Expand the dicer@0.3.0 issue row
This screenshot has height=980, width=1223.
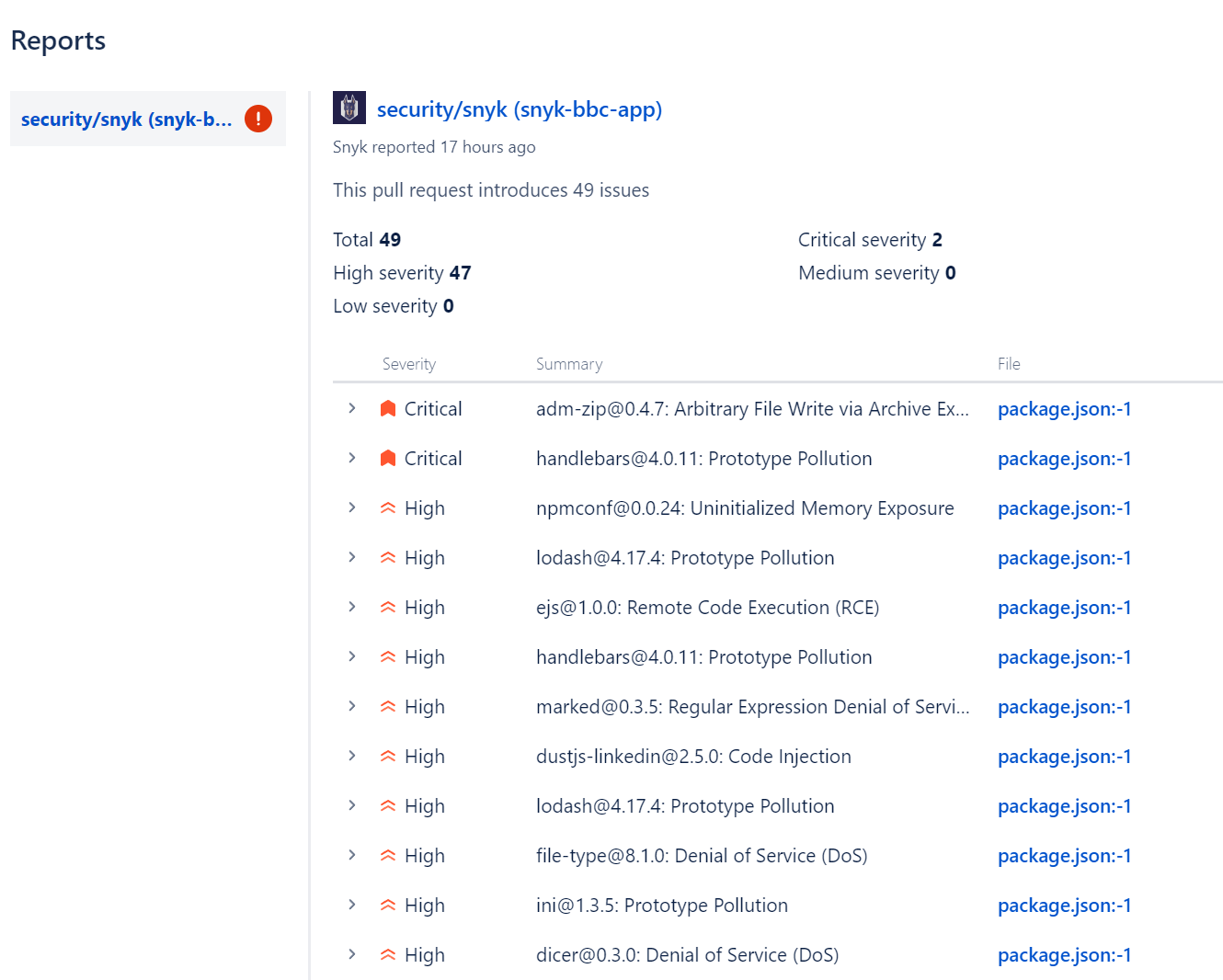click(x=351, y=954)
